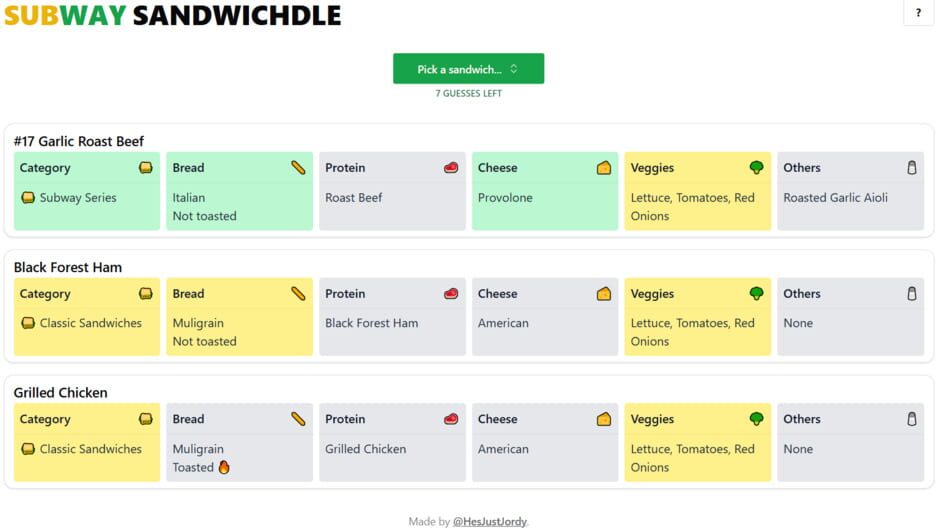The height and width of the screenshot is (529, 940).
Task: Click the Grilled Chicken guess heading
Action: click(x=61, y=393)
